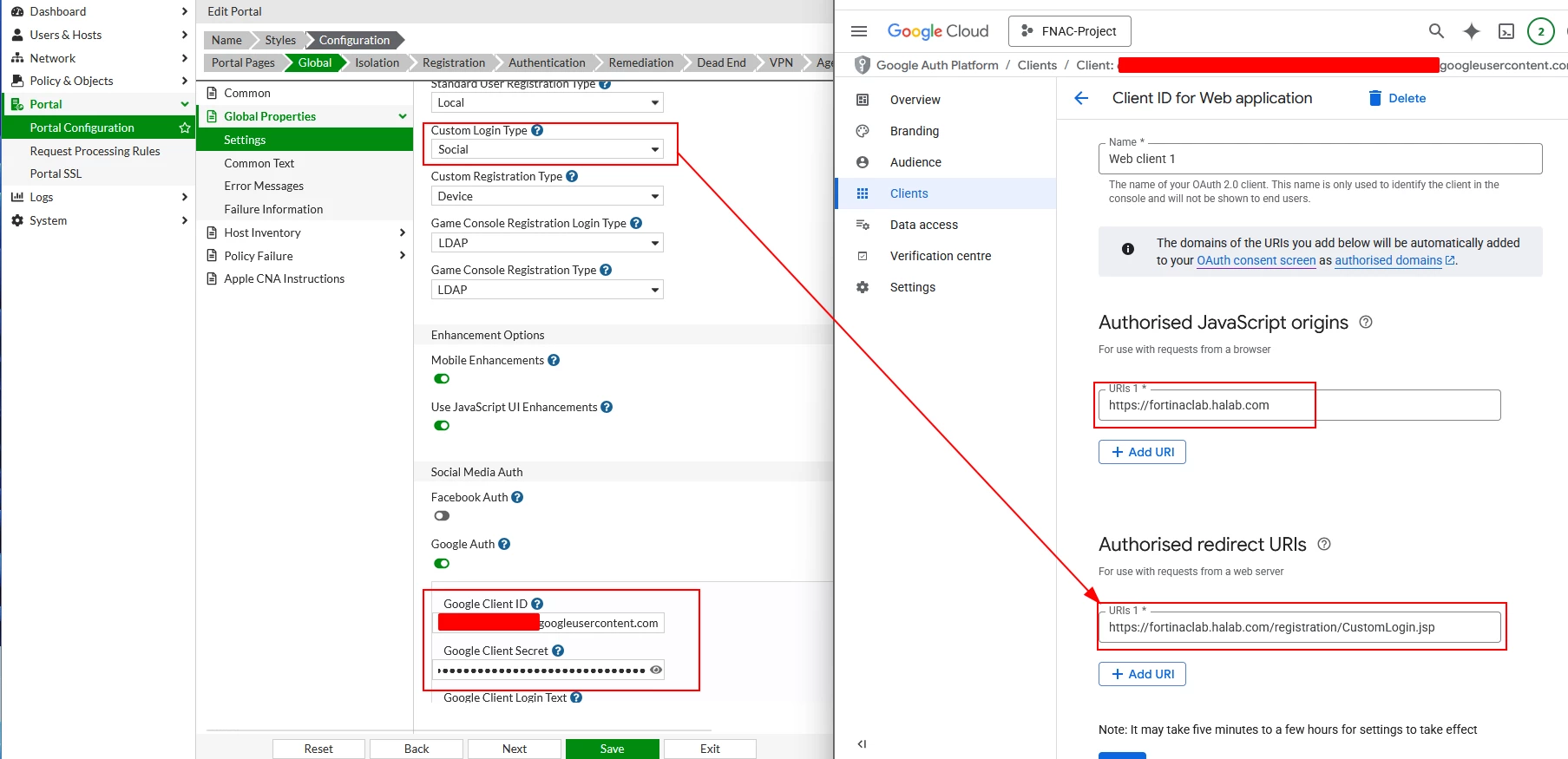Open the FNAC-Project project selector
Screen dimensions: 1568x759
1069,31
